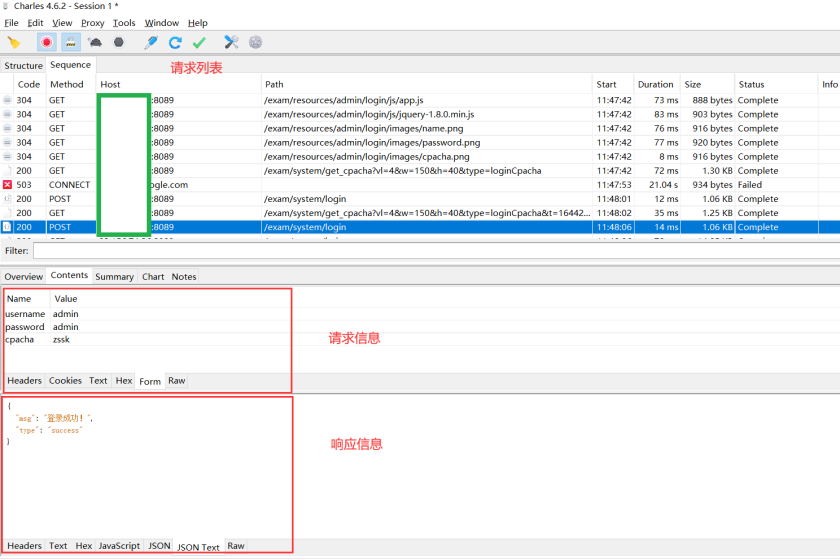
Task: Open the Window menu
Action: (x=162, y=23)
